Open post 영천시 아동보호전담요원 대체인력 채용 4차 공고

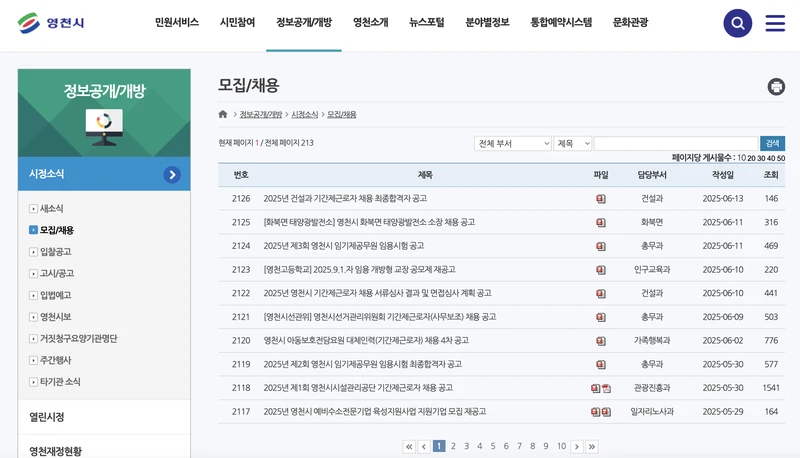pyautogui.click(x=366, y=340)
